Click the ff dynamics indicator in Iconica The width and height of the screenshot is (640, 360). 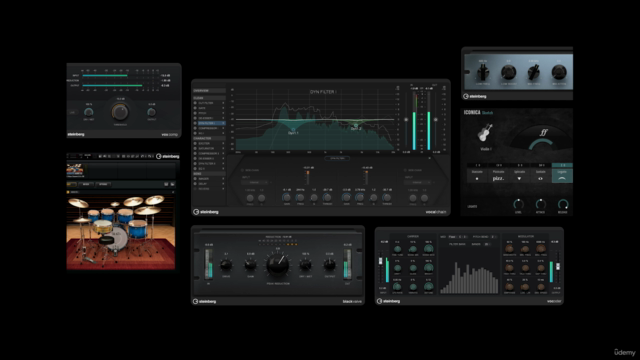[543, 132]
